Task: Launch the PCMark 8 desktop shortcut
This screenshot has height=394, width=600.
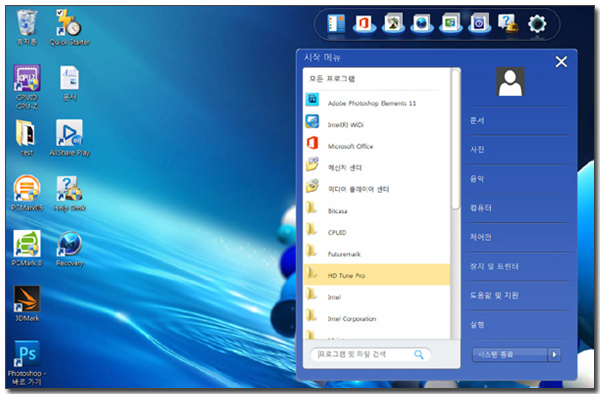Action: [27, 248]
